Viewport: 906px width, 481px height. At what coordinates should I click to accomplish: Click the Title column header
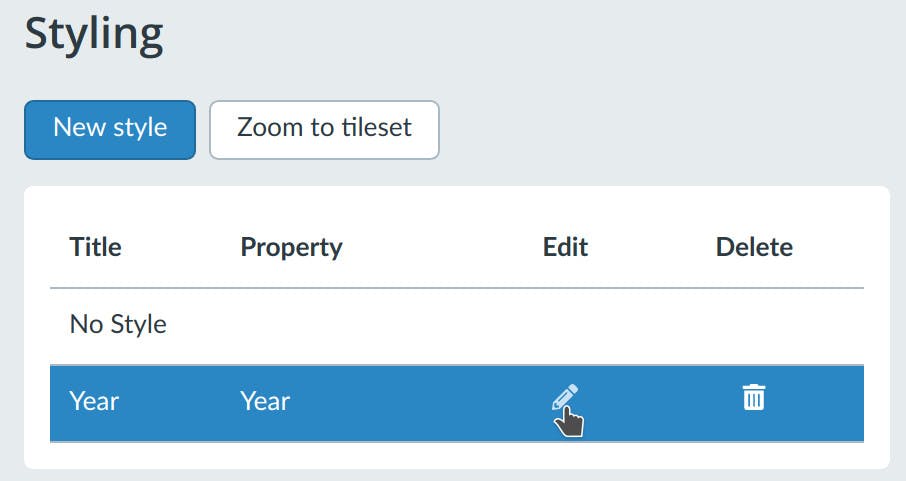pos(94,247)
